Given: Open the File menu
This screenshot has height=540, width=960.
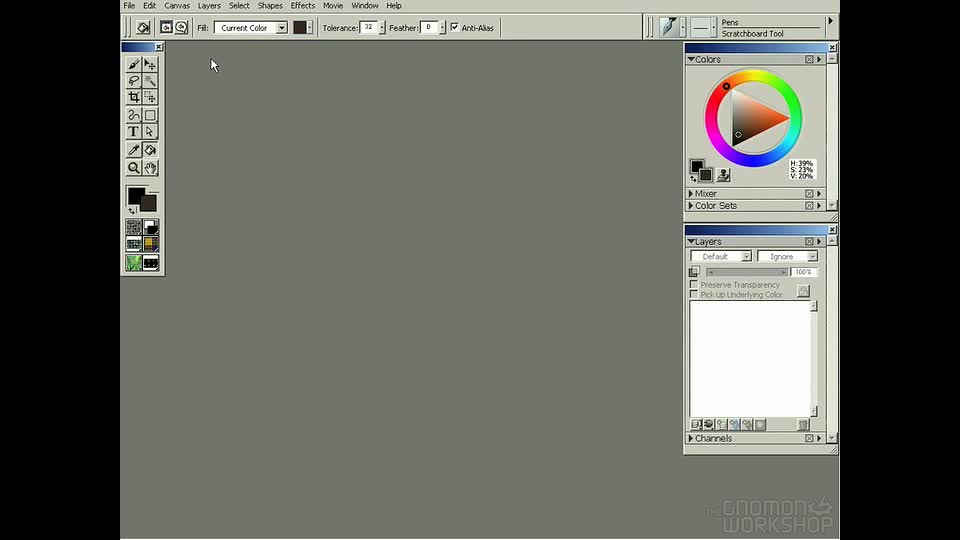Looking at the screenshot, I should pos(129,6).
